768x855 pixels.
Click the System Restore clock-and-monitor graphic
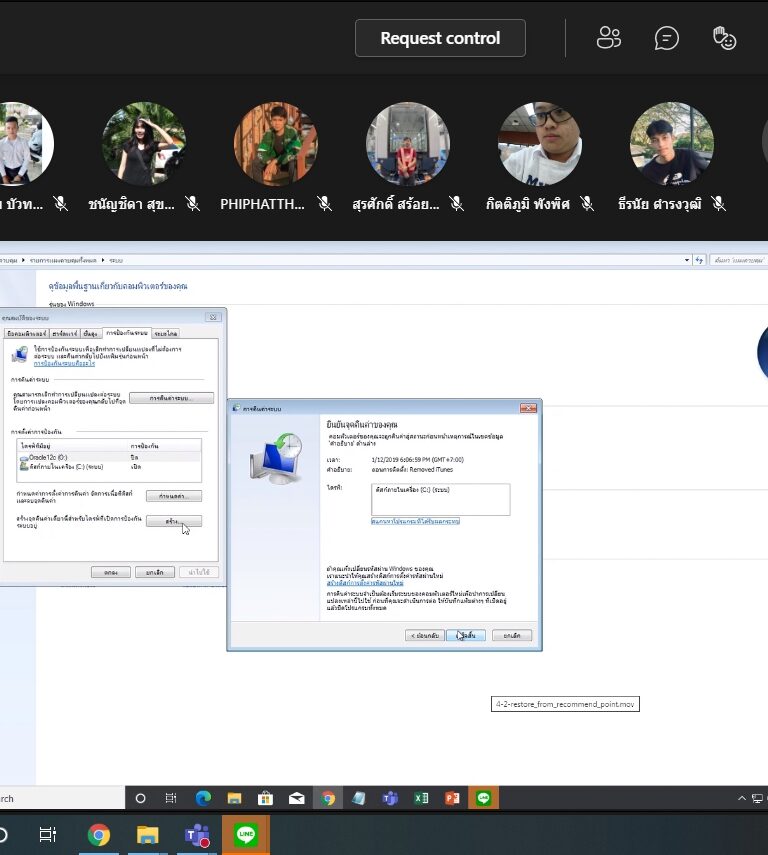(x=277, y=459)
